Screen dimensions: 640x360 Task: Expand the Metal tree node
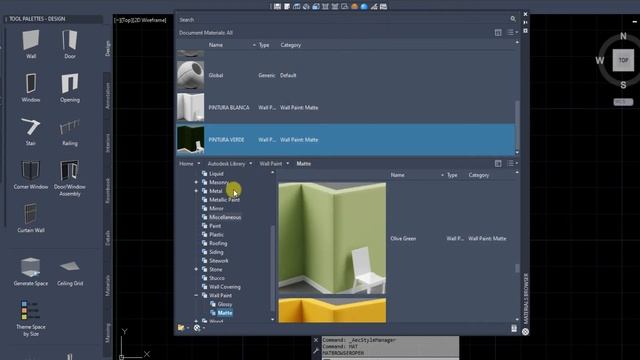point(196,191)
